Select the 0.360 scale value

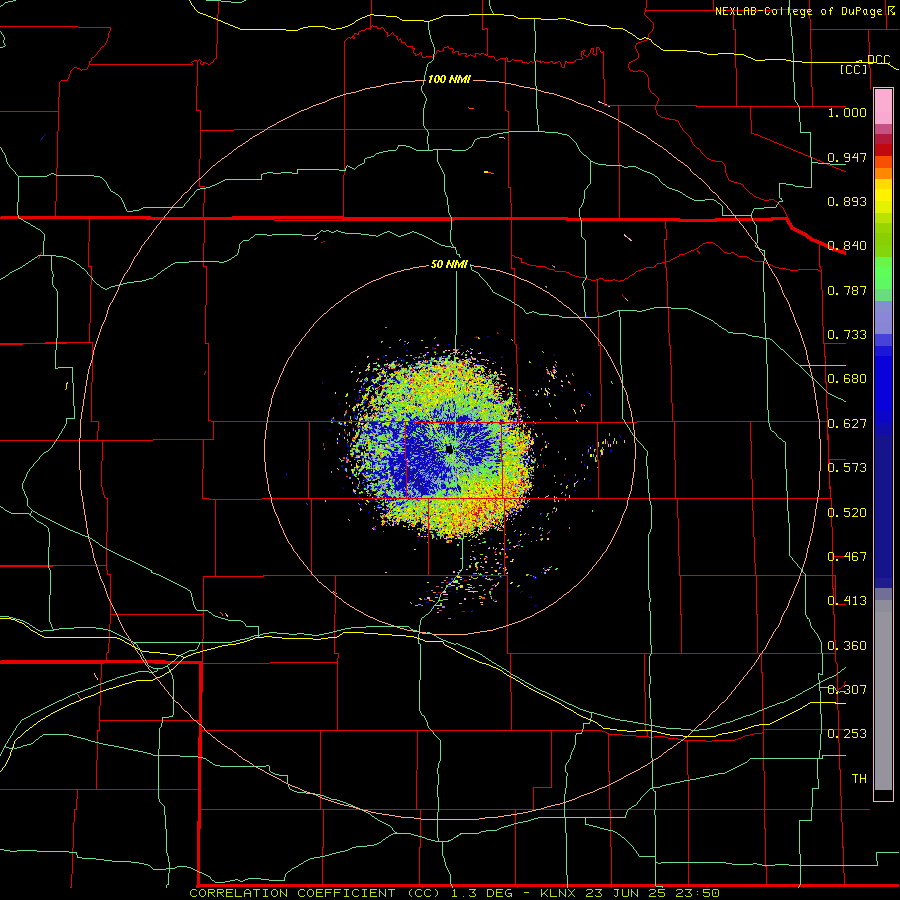847,646
